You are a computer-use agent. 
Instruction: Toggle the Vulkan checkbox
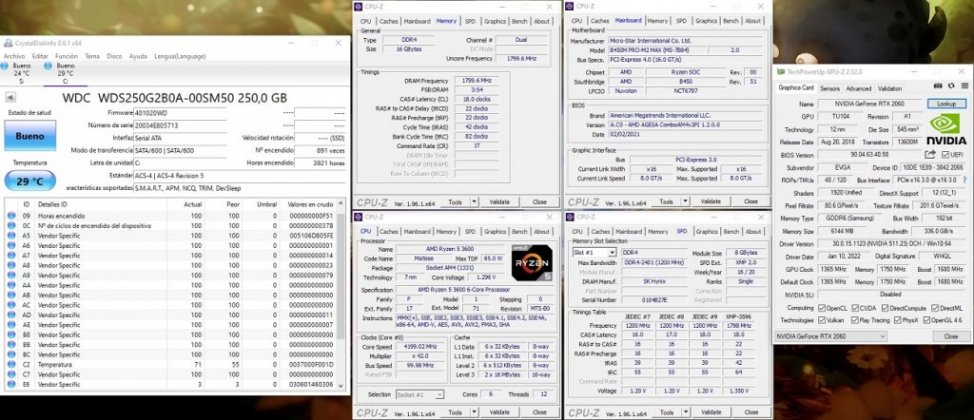pyautogui.click(x=822, y=321)
